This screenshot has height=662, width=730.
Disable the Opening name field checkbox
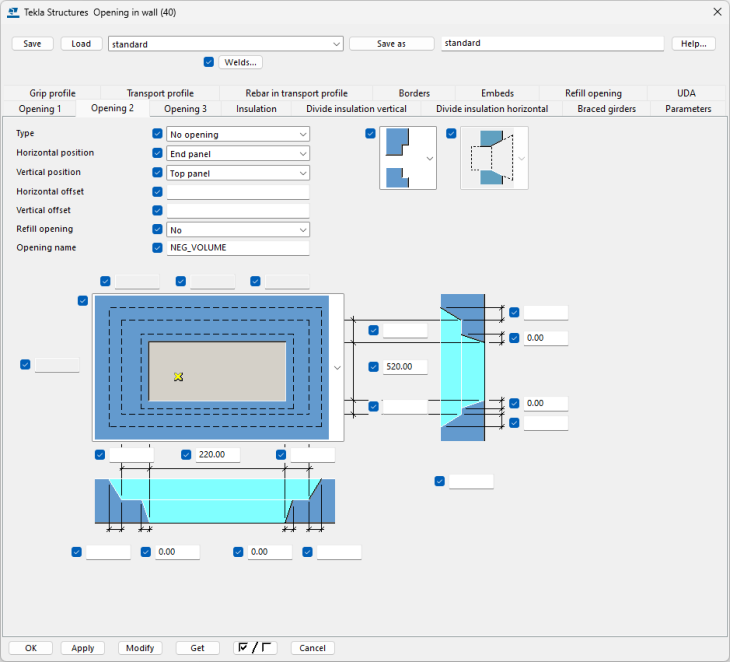coord(157,248)
